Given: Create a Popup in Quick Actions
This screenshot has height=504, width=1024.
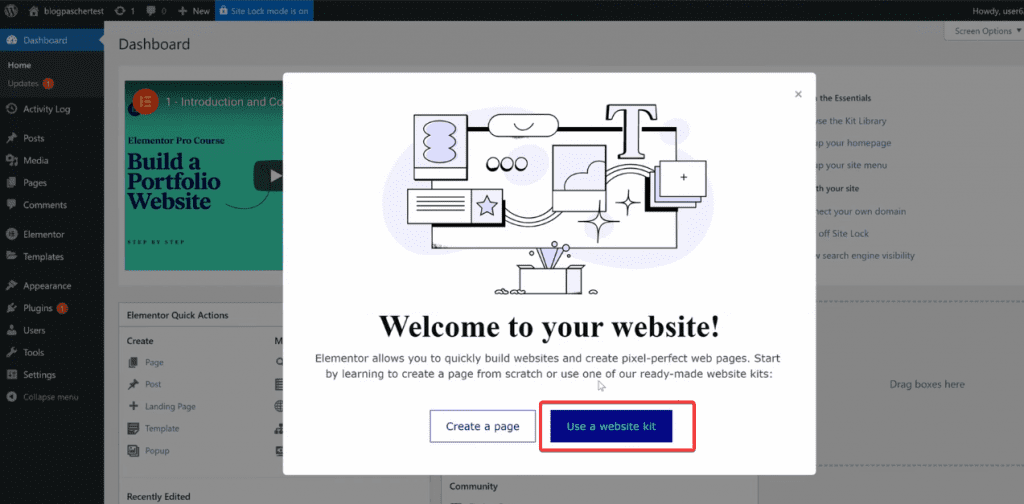Looking at the screenshot, I should (x=157, y=451).
